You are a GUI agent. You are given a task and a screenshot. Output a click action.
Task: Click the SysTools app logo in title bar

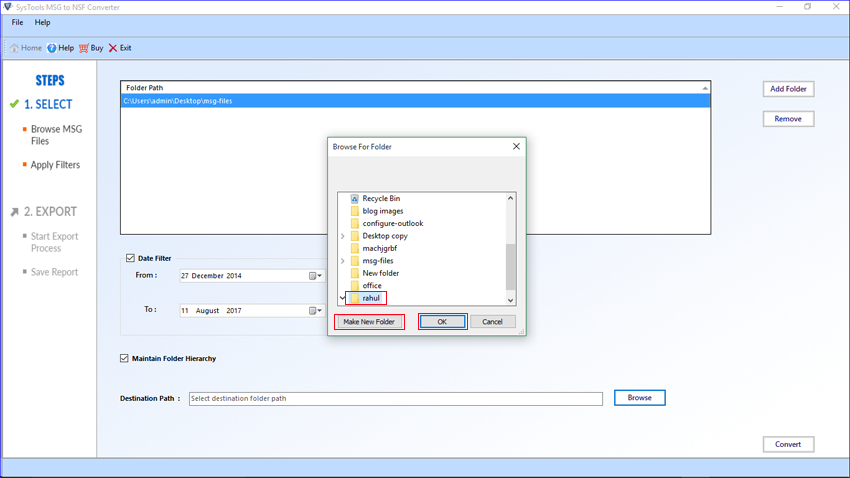(8, 7)
